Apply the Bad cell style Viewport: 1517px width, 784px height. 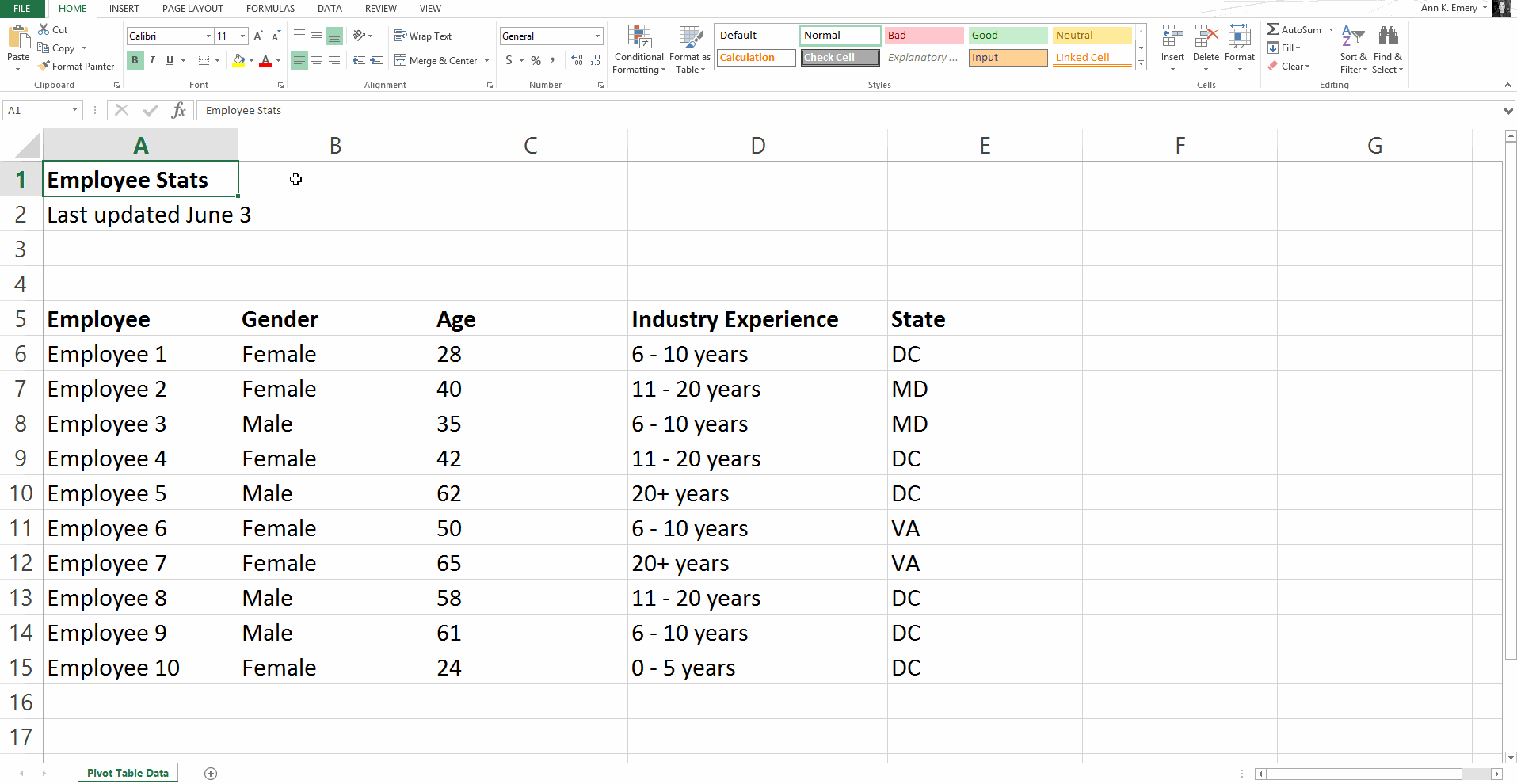(x=924, y=35)
